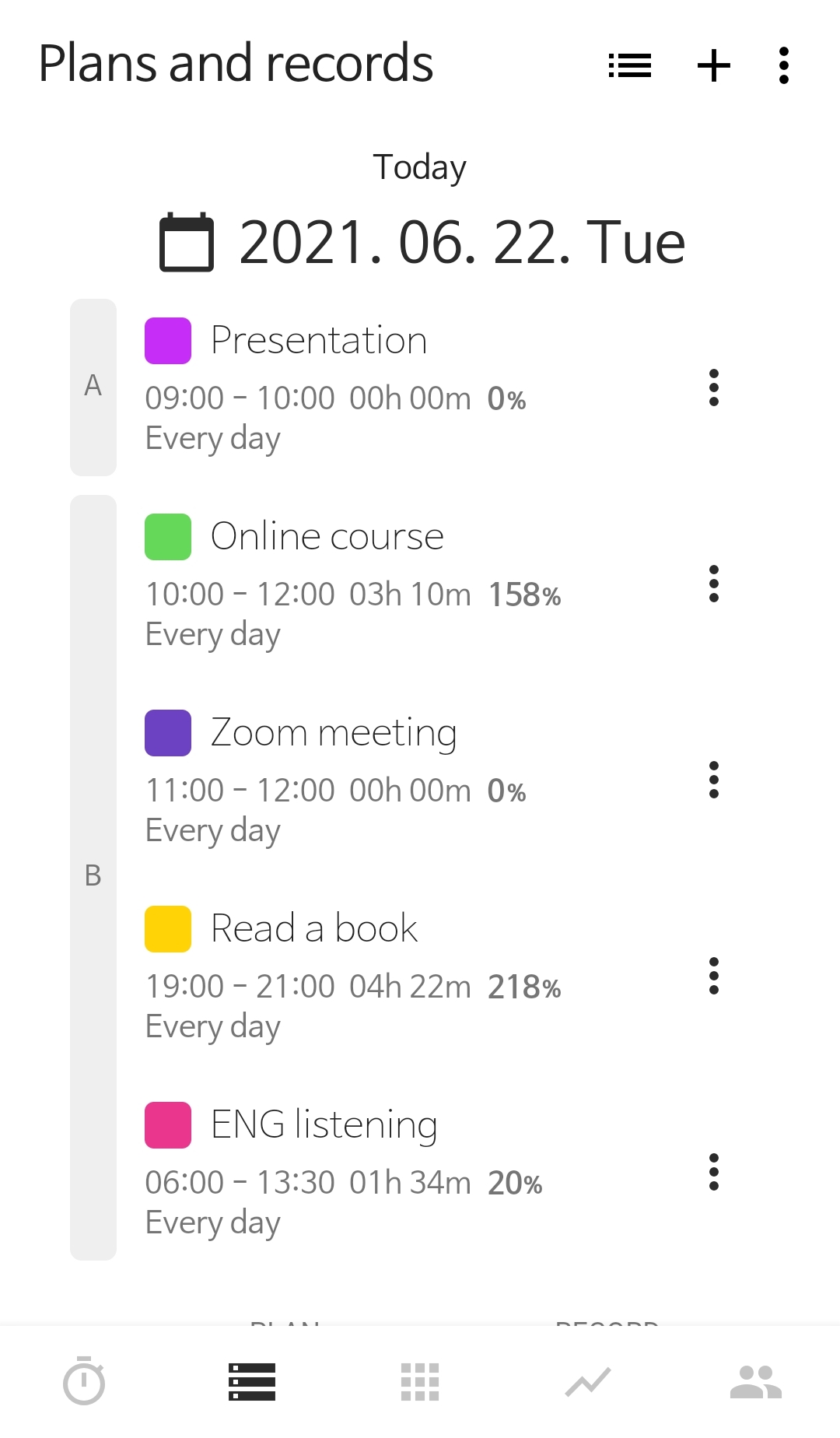Open options menu for ENG listening plan
The image size is (840, 1438).
(x=713, y=1172)
